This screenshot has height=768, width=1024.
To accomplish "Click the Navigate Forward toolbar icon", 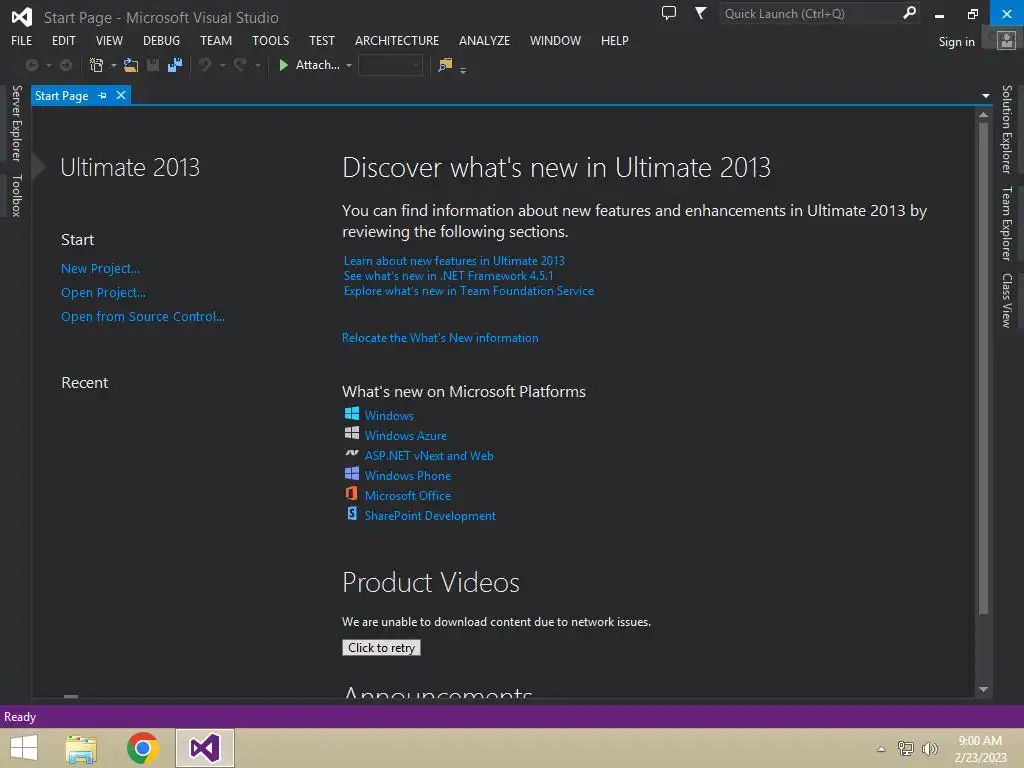I will coord(66,65).
